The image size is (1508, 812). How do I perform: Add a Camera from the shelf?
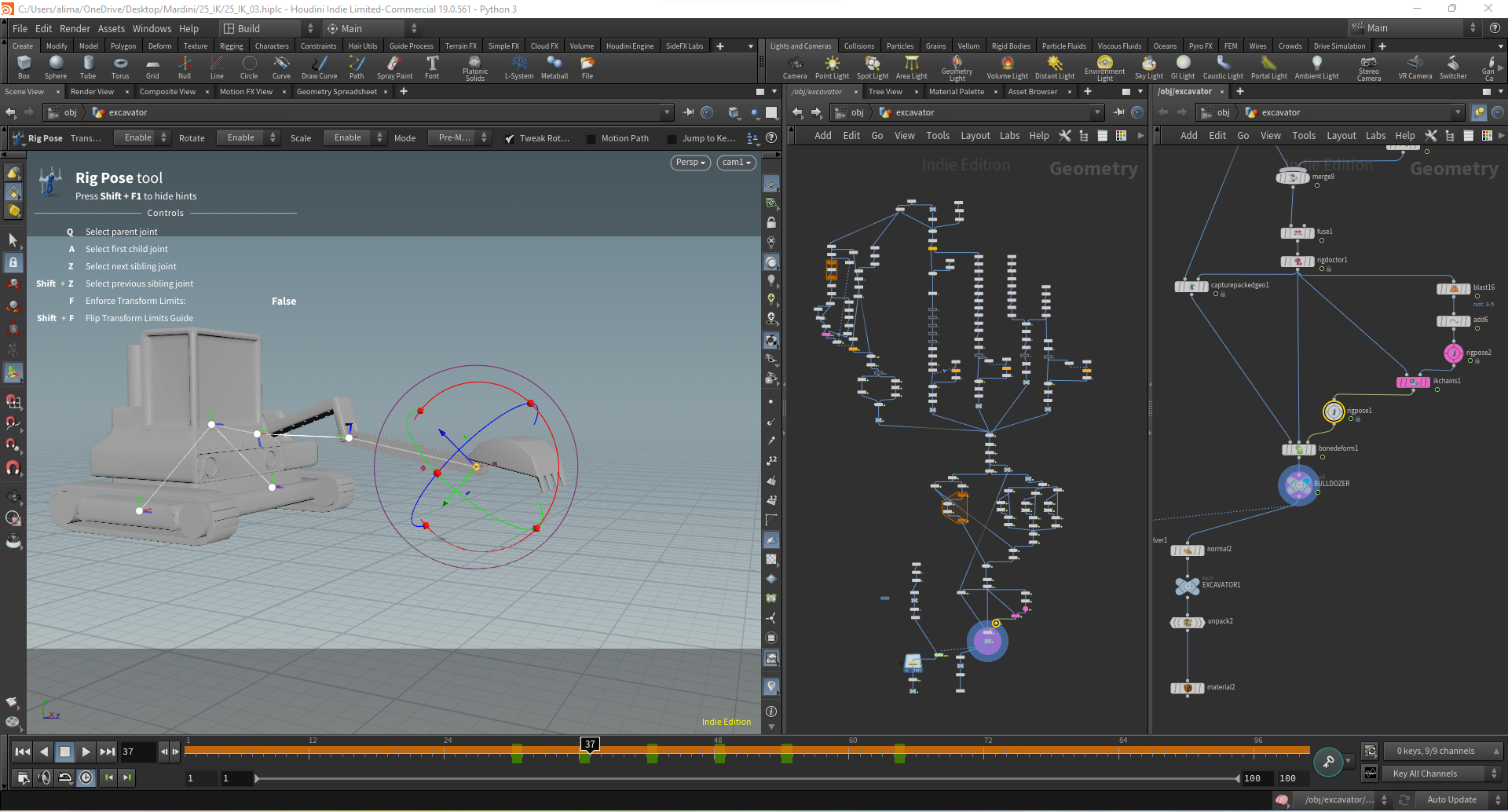pos(795,68)
